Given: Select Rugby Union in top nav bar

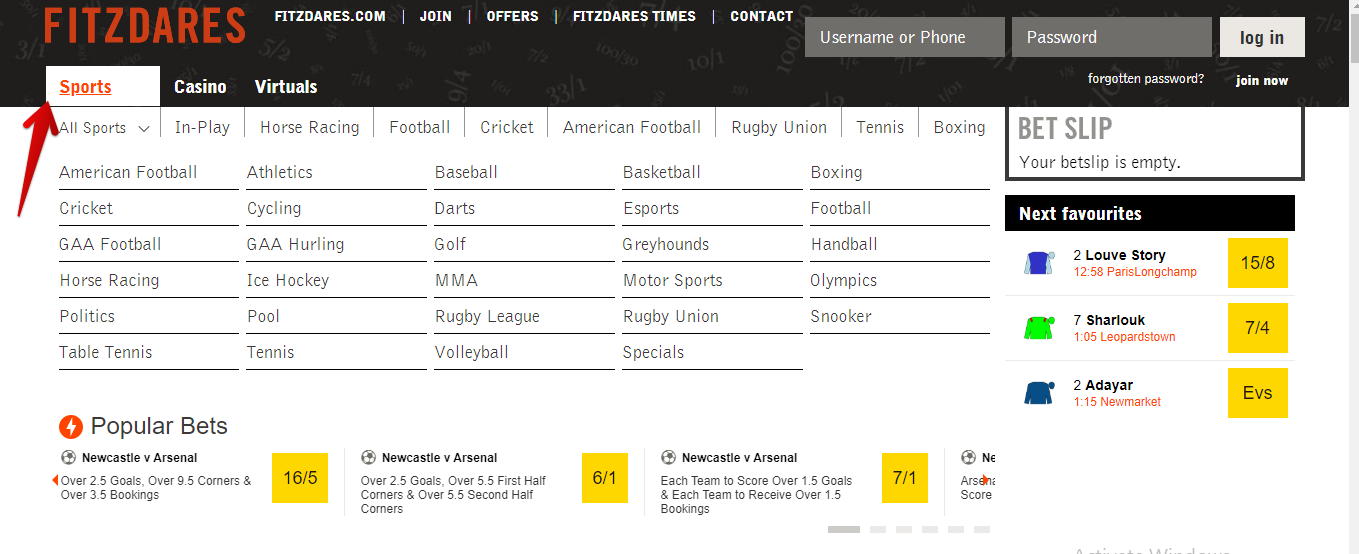Looking at the screenshot, I should [x=779, y=128].
